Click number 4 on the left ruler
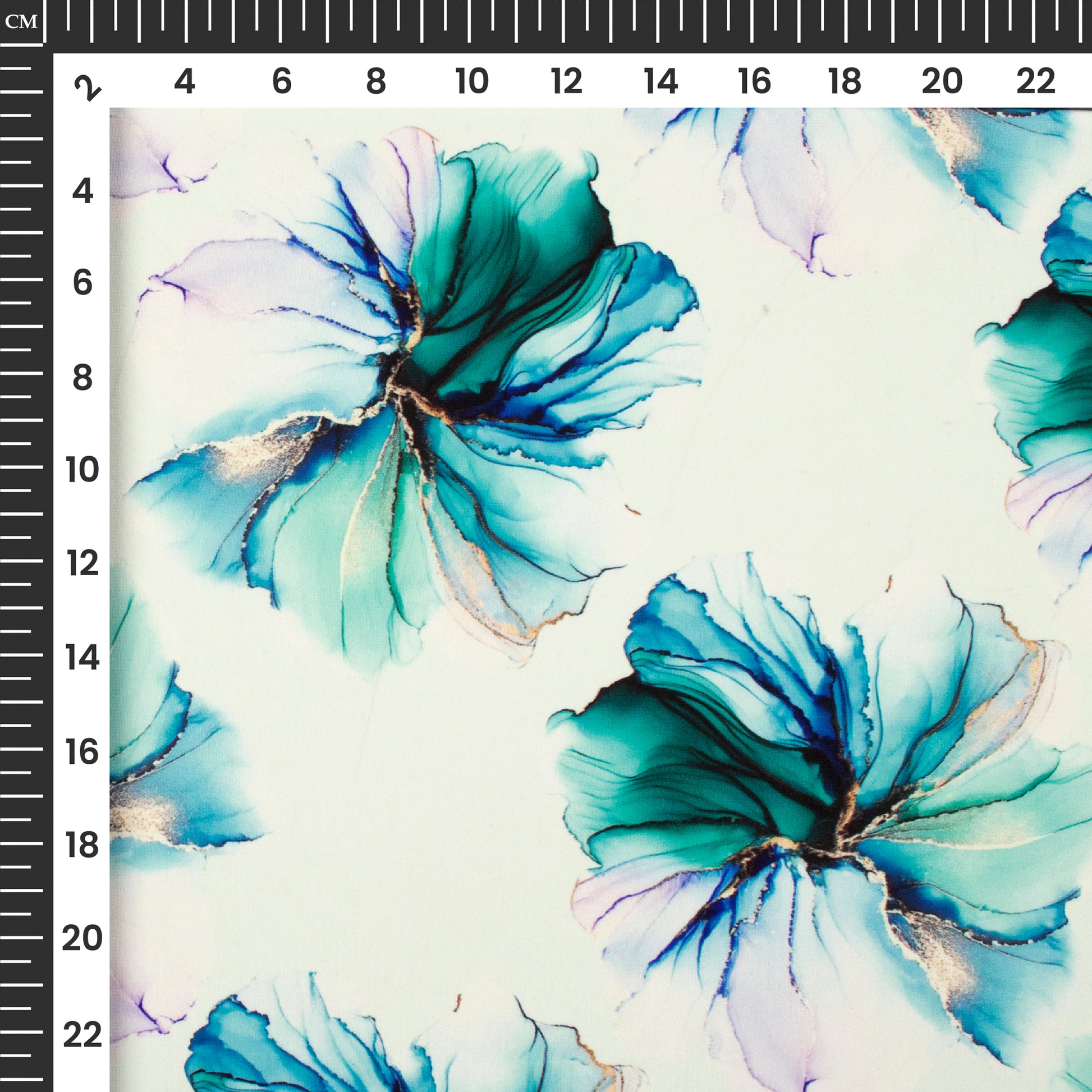The image size is (1092, 1092). click(82, 191)
